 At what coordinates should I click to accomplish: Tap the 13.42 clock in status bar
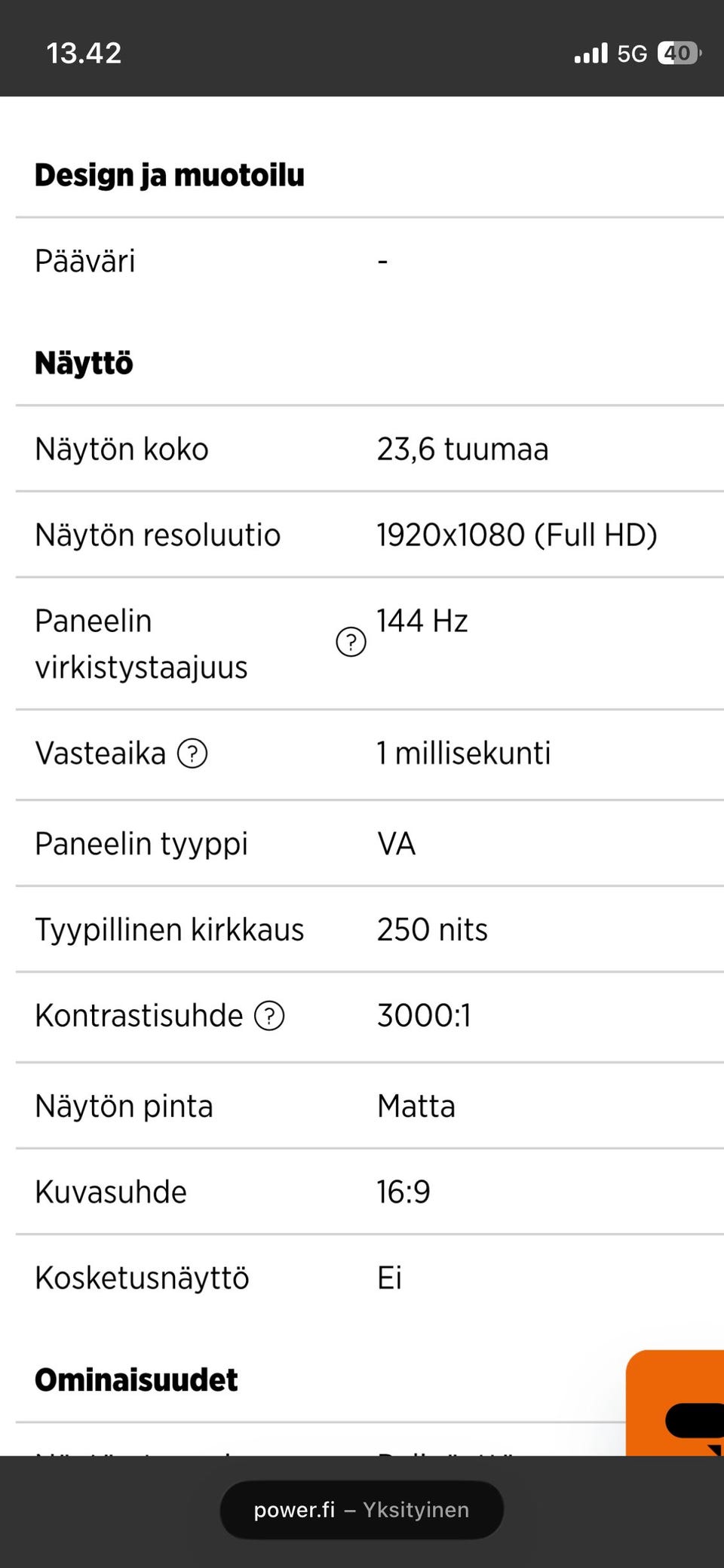coord(84,54)
